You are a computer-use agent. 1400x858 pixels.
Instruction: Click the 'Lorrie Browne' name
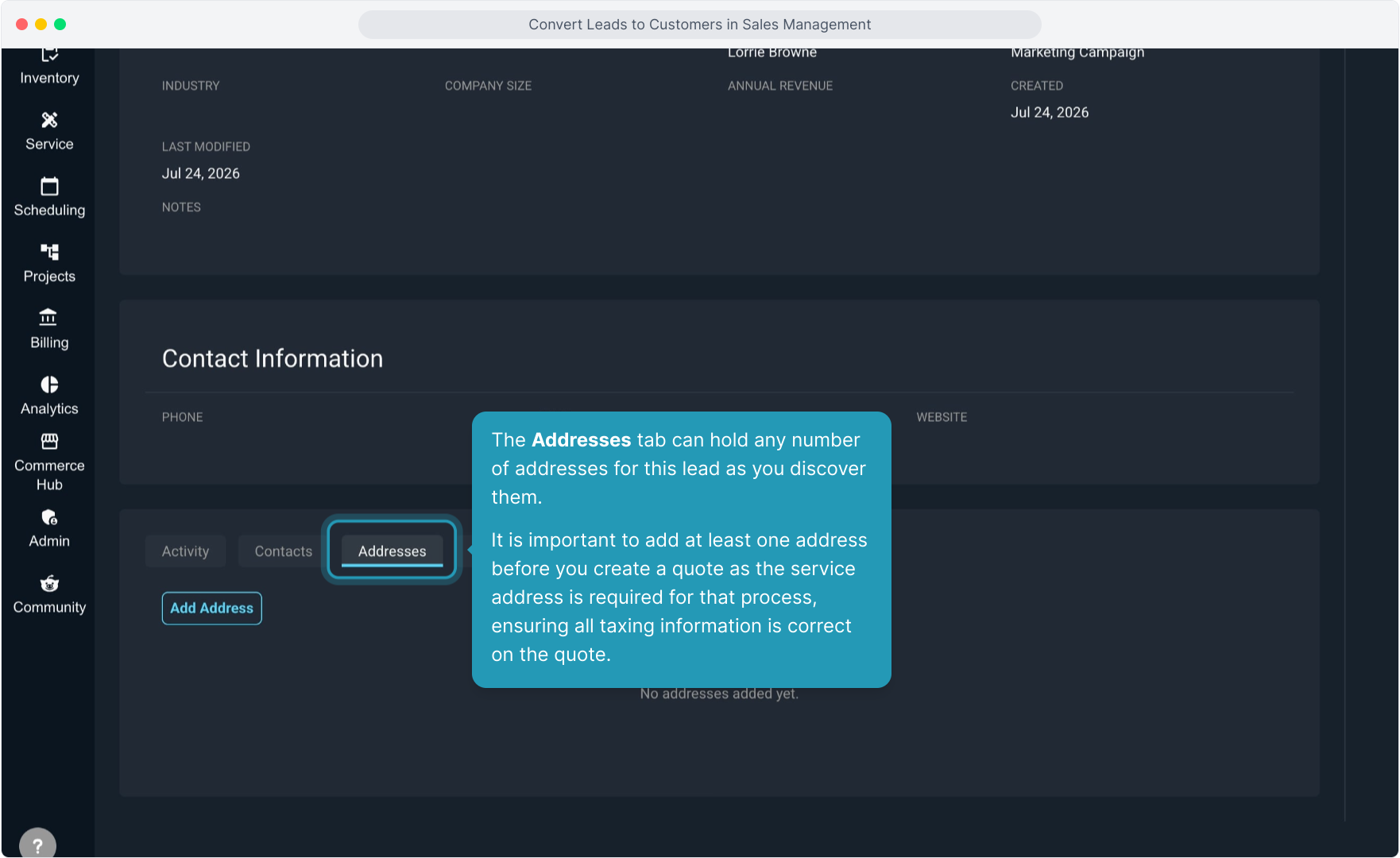[772, 53]
